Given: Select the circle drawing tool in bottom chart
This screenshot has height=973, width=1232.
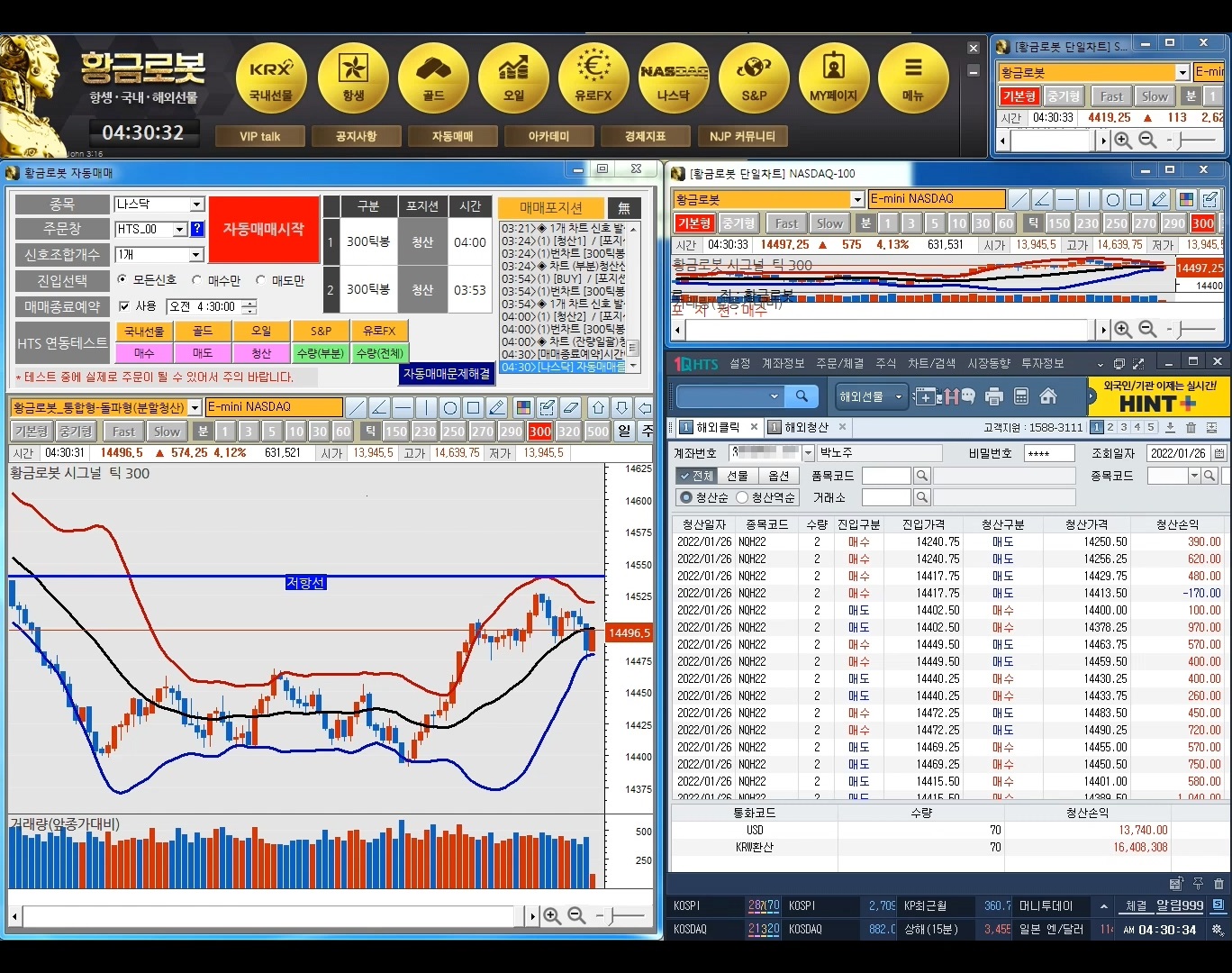Looking at the screenshot, I should (x=450, y=407).
